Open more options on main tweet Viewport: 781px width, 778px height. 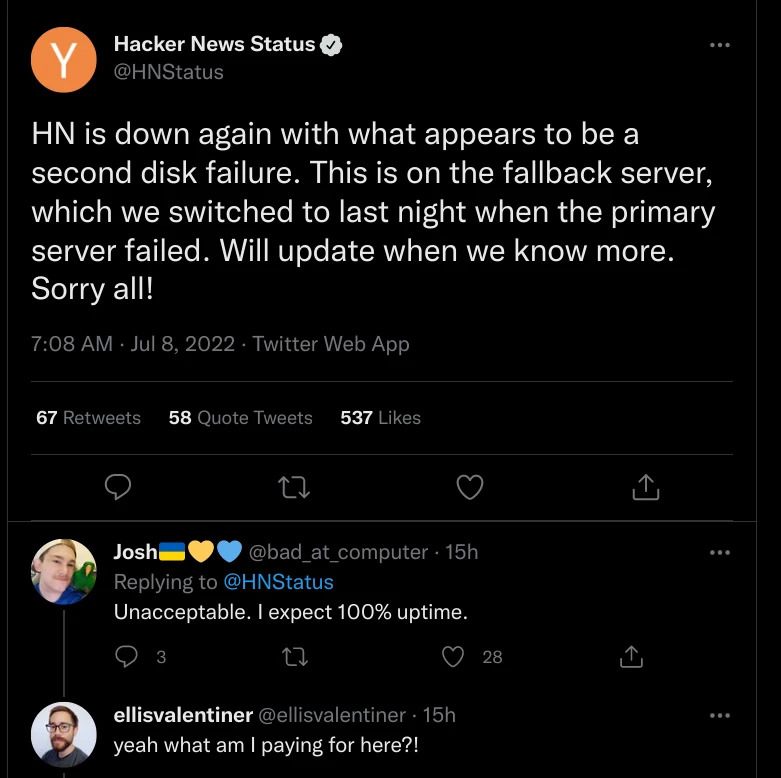click(719, 46)
